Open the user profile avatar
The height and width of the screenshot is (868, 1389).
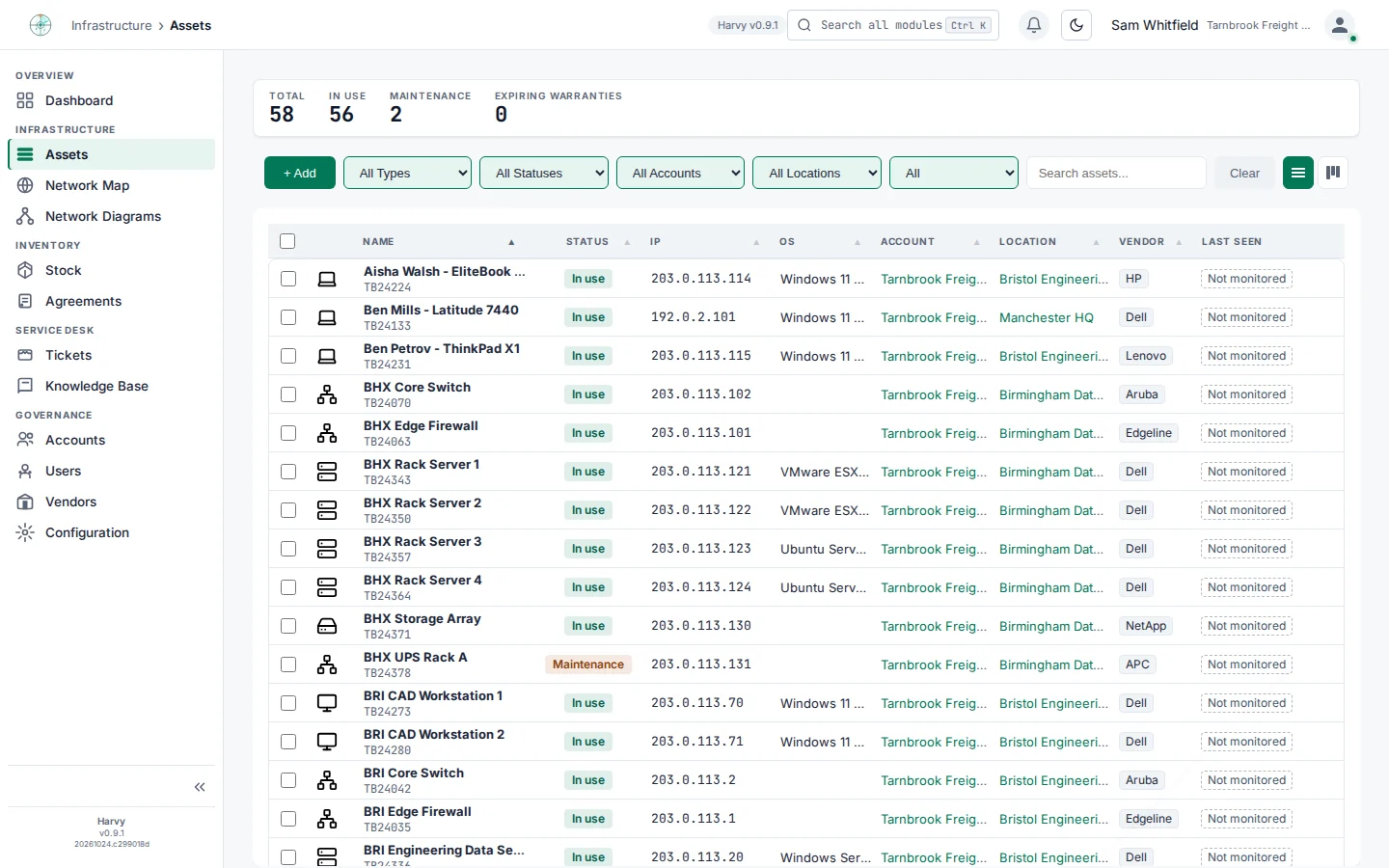[1340, 25]
